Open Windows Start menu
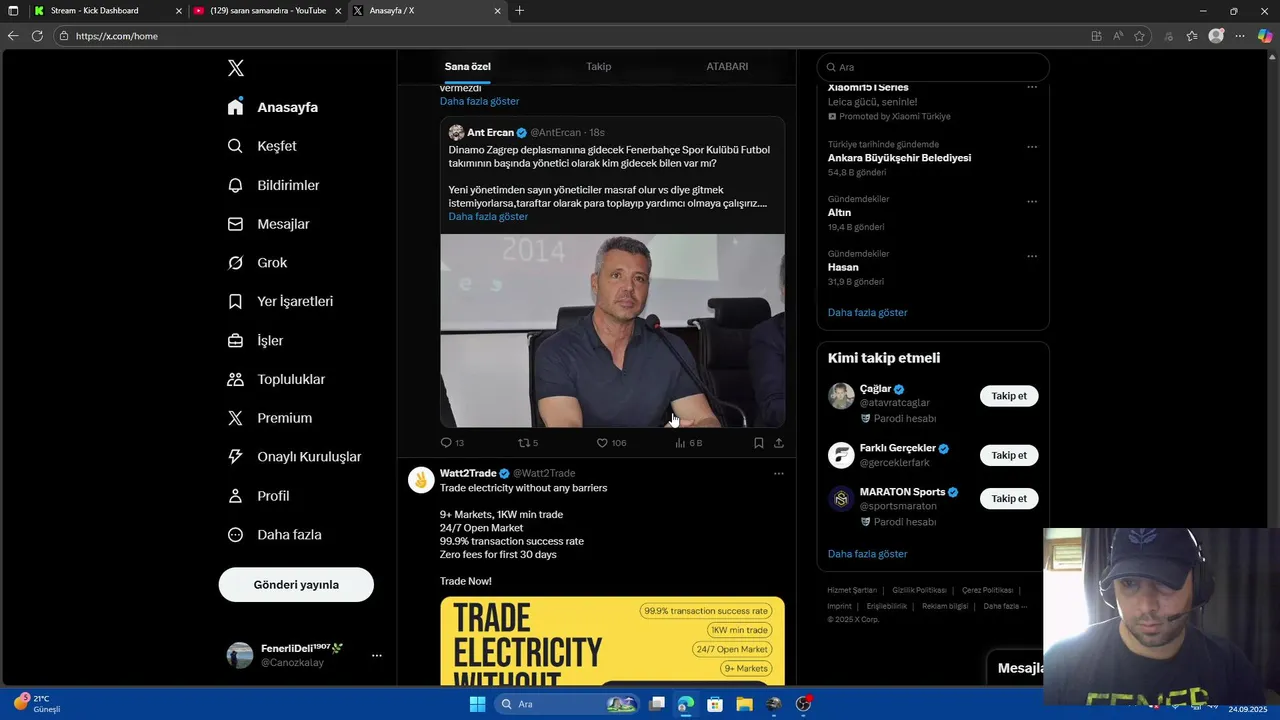The height and width of the screenshot is (720, 1280). (x=477, y=704)
